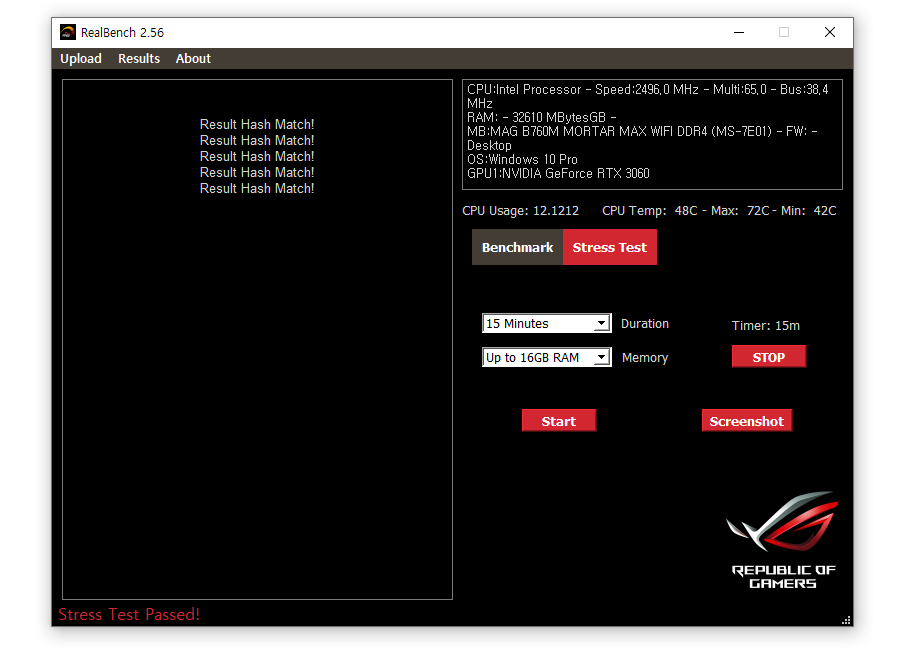Click the Memory label
Viewport: 910px width, 668px height.
(x=645, y=358)
